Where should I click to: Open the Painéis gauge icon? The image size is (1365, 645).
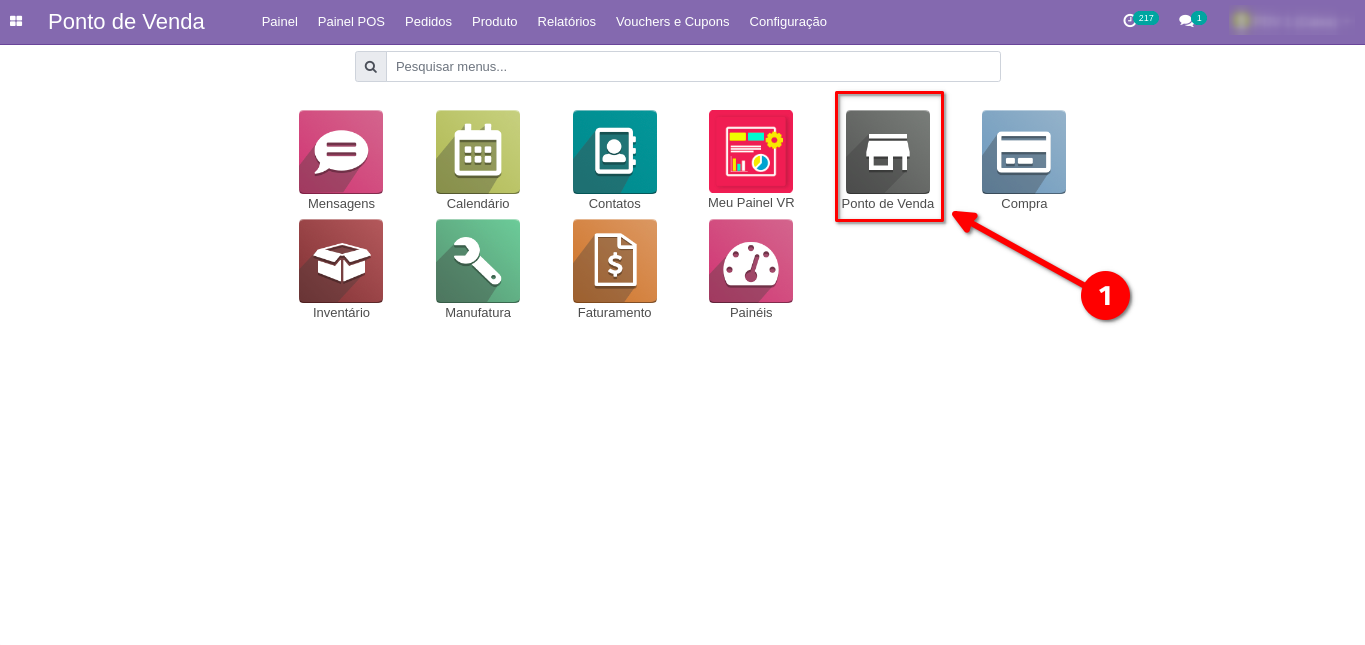(x=751, y=261)
